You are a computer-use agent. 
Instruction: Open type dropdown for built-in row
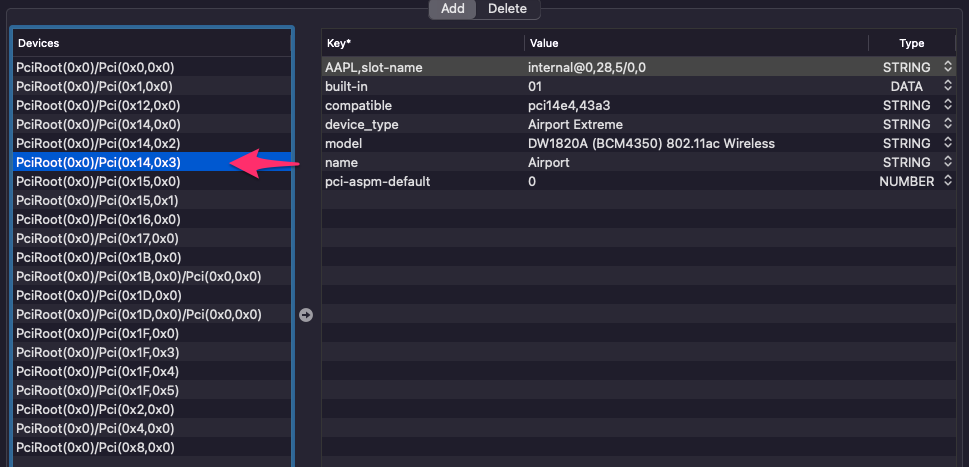coord(948,86)
